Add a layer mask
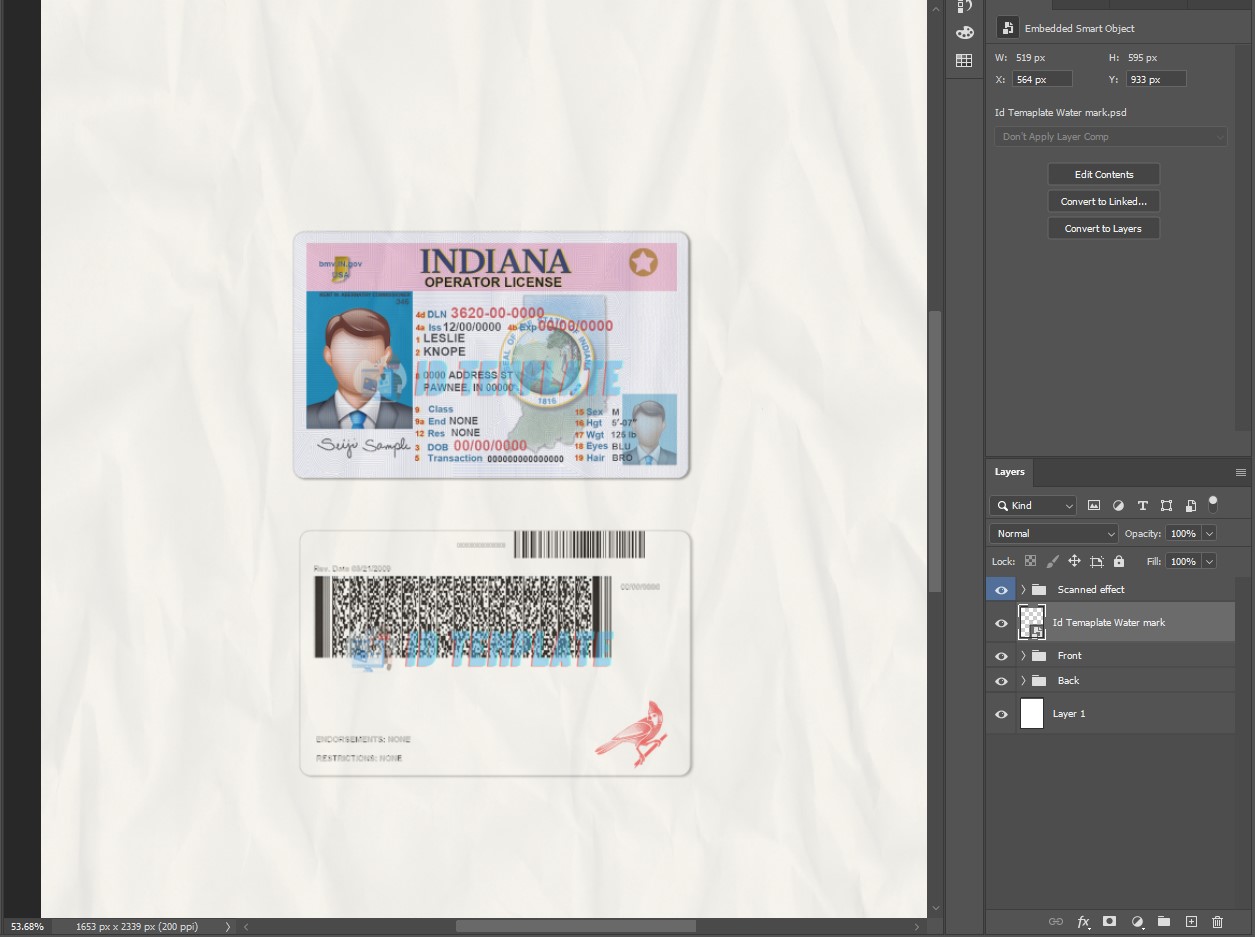Screen dimensions: 1255x937 (1110, 922)
